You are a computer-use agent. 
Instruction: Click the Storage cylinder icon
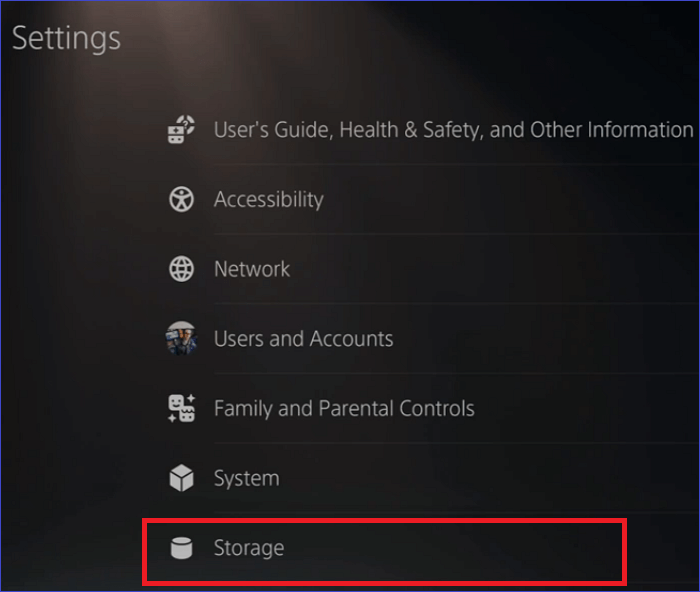click(x=181, y=548)
